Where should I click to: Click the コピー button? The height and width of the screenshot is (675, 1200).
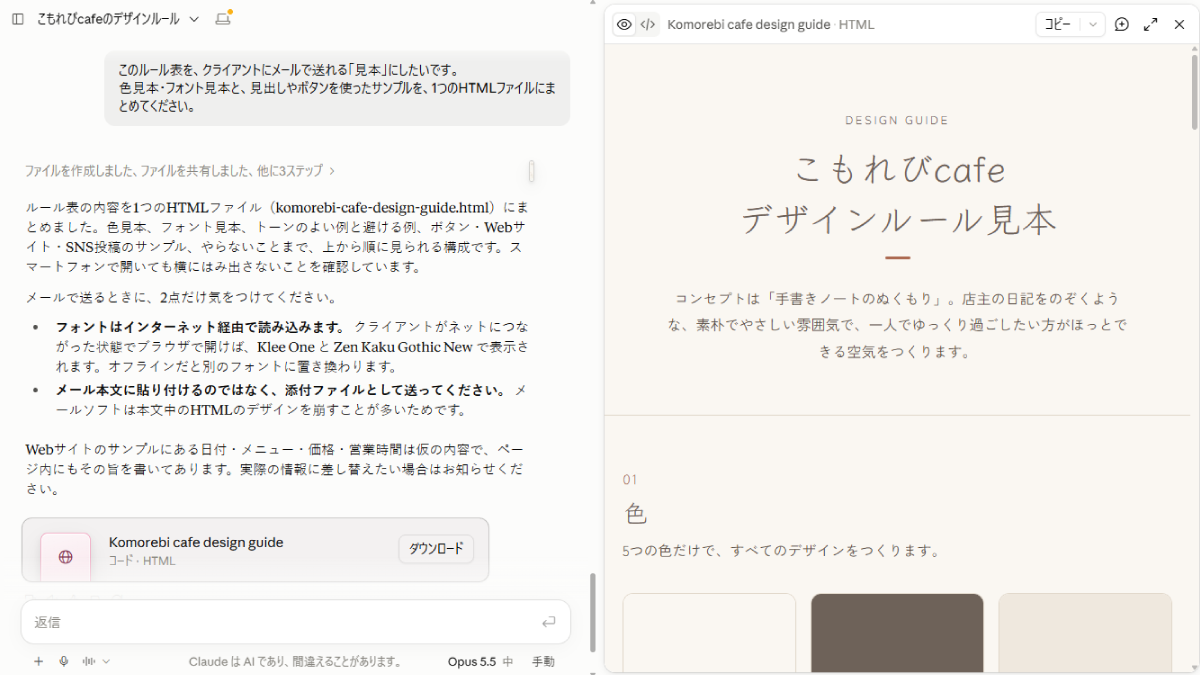coord(1058,24)
